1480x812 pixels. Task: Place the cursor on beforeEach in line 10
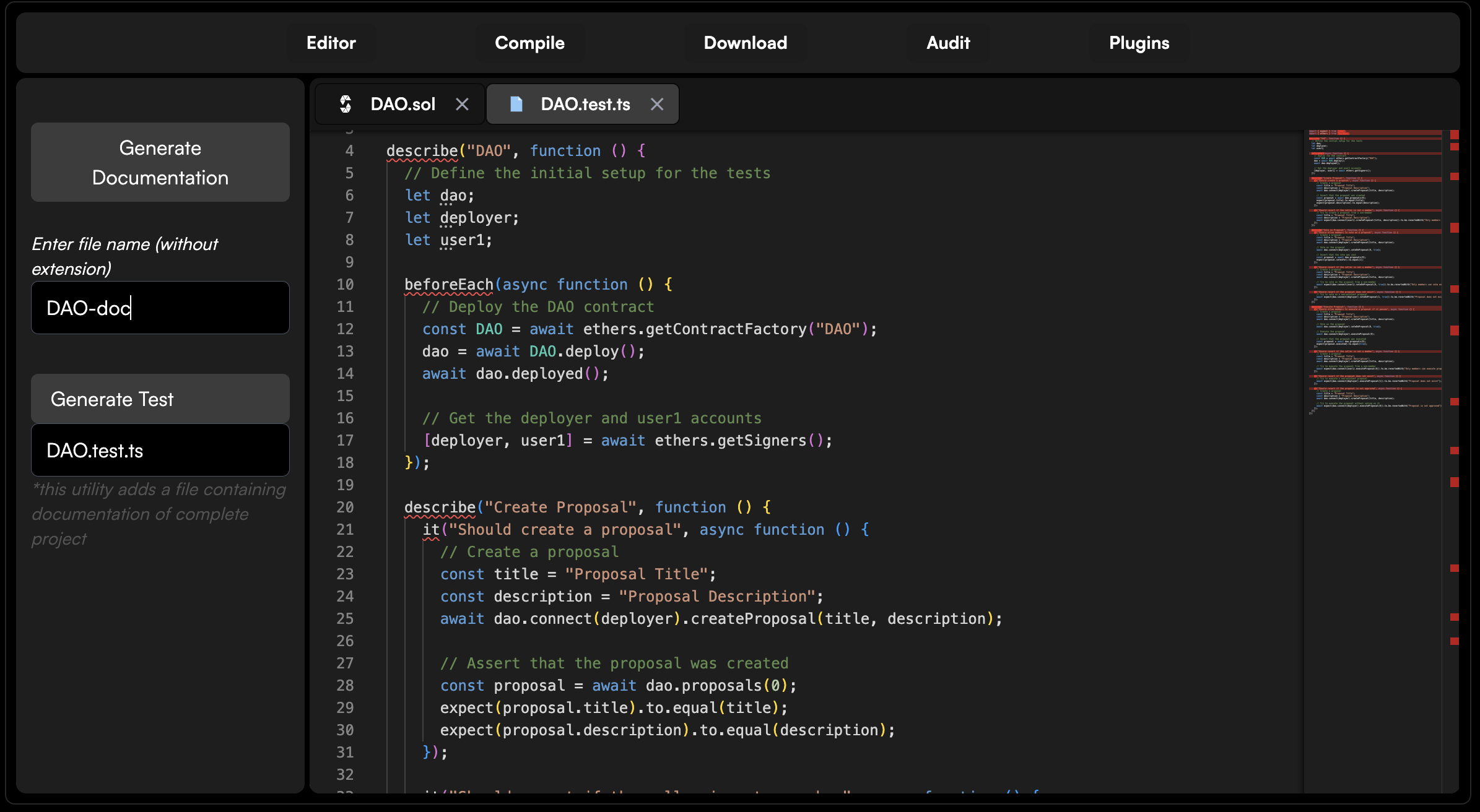tap(448, 284)
